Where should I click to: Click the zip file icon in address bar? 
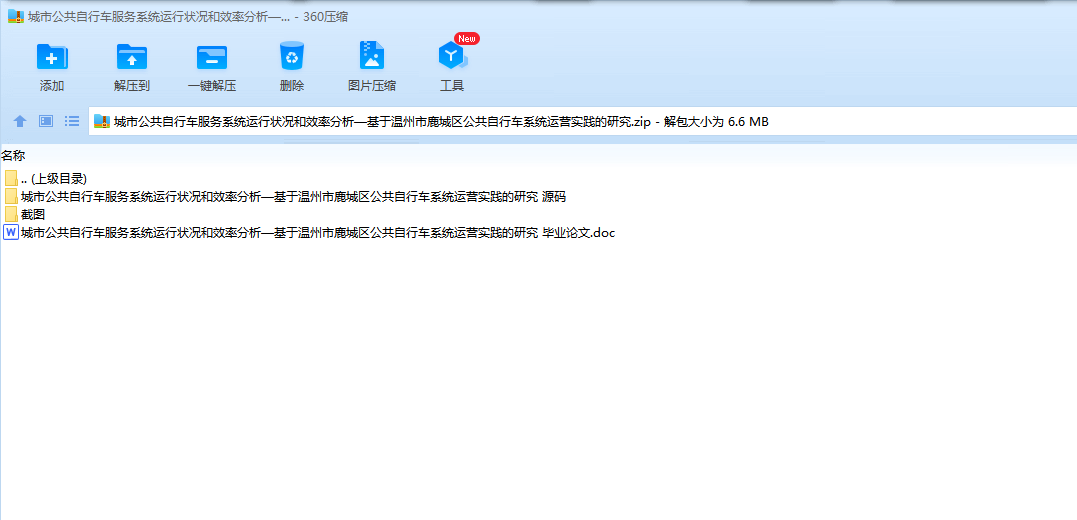[x=102, y=122]
